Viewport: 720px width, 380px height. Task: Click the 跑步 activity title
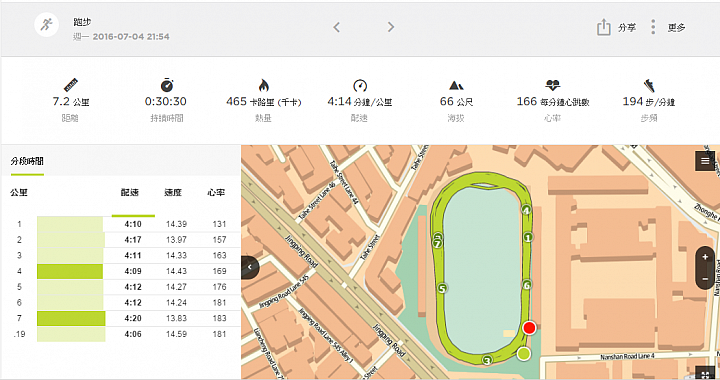[82, 22]
